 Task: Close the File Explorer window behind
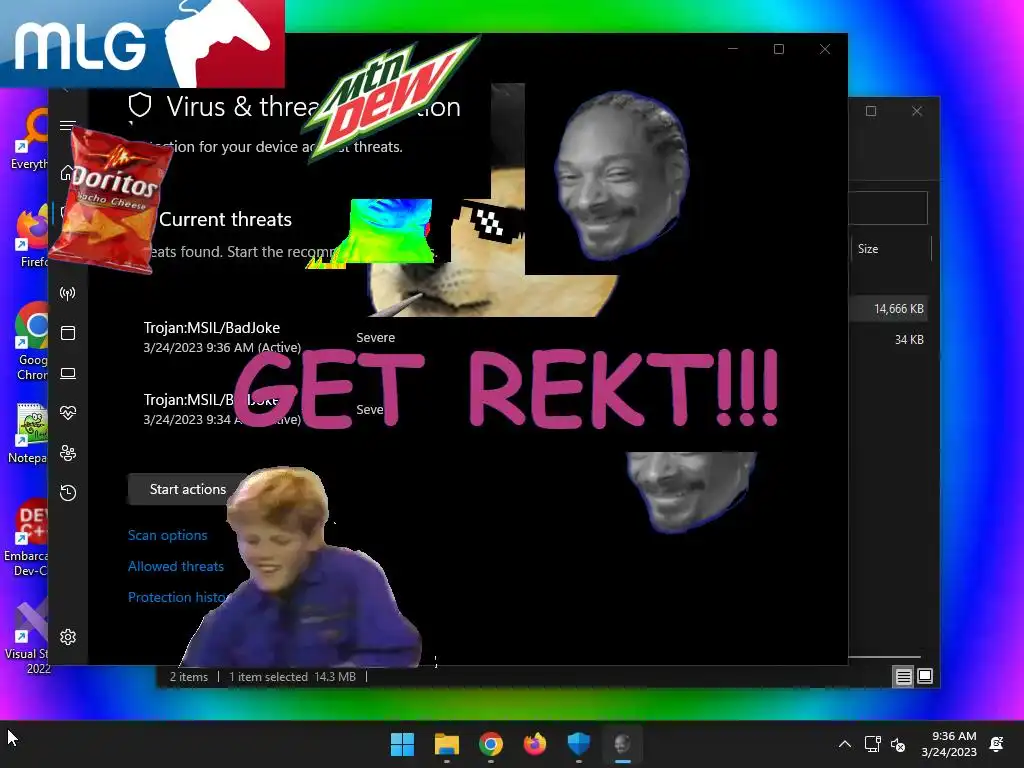[917, 111]
